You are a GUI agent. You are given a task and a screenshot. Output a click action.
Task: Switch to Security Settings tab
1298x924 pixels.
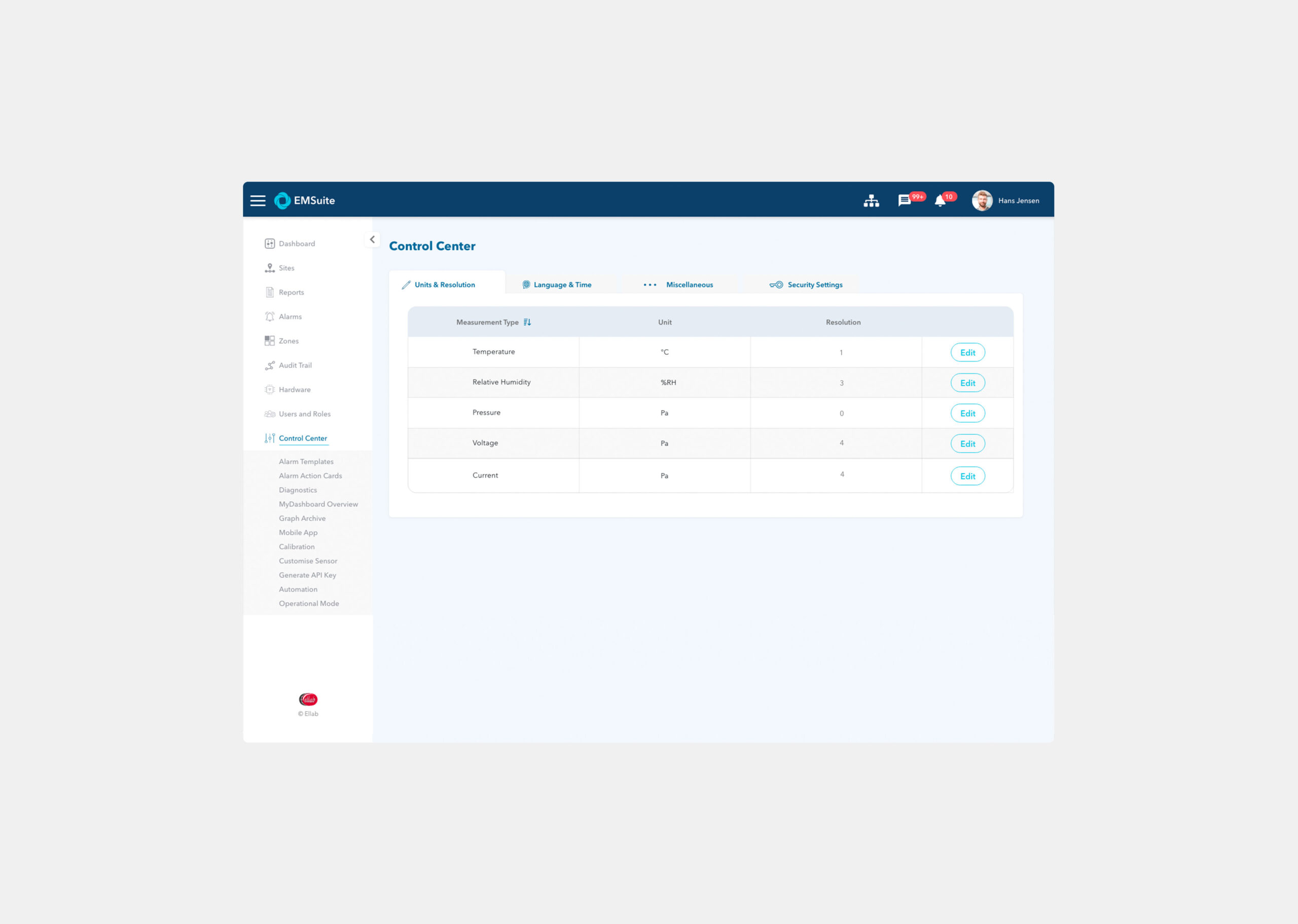814,284
